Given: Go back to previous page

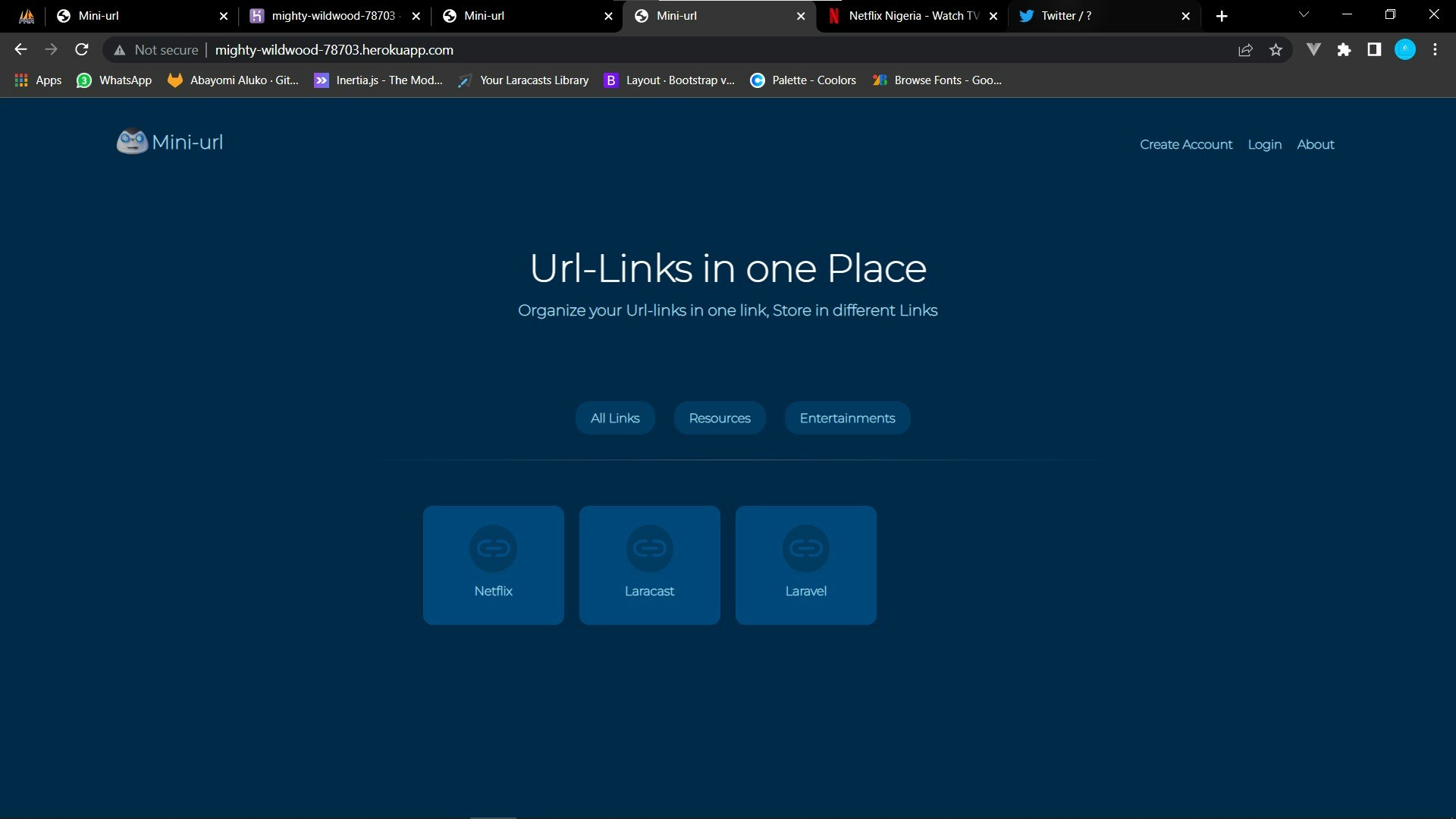Looking at the screenshot, I should [x=20, y=49].
